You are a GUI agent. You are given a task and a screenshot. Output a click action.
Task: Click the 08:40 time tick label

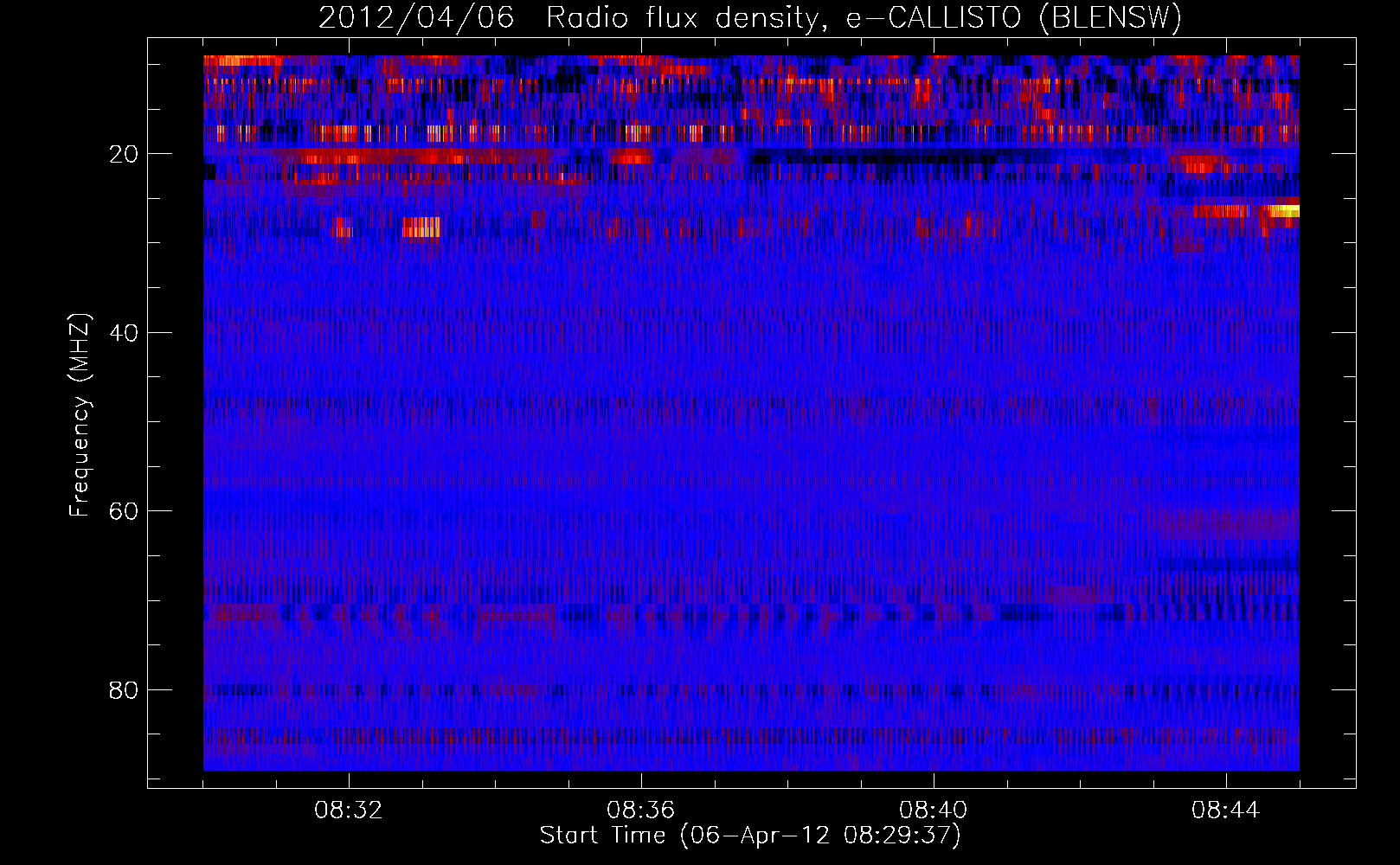point(934,811)
